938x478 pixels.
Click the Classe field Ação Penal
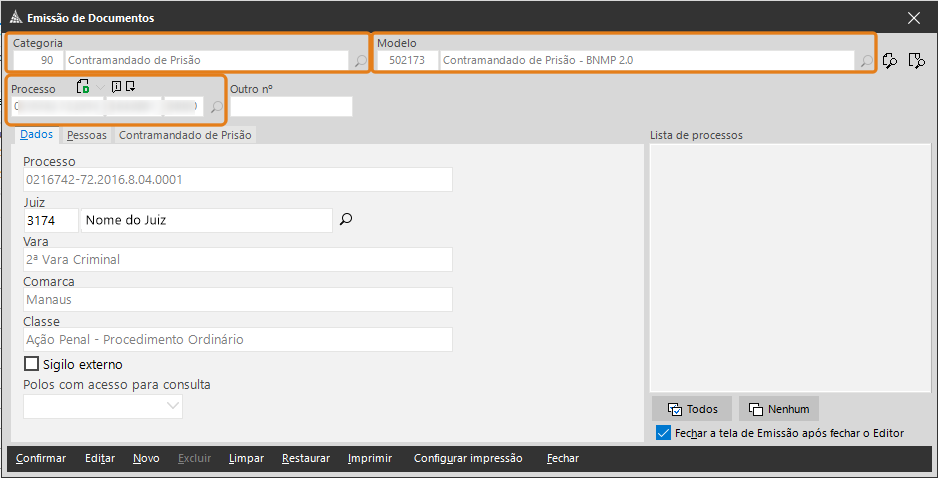click(x=238, y=339)
